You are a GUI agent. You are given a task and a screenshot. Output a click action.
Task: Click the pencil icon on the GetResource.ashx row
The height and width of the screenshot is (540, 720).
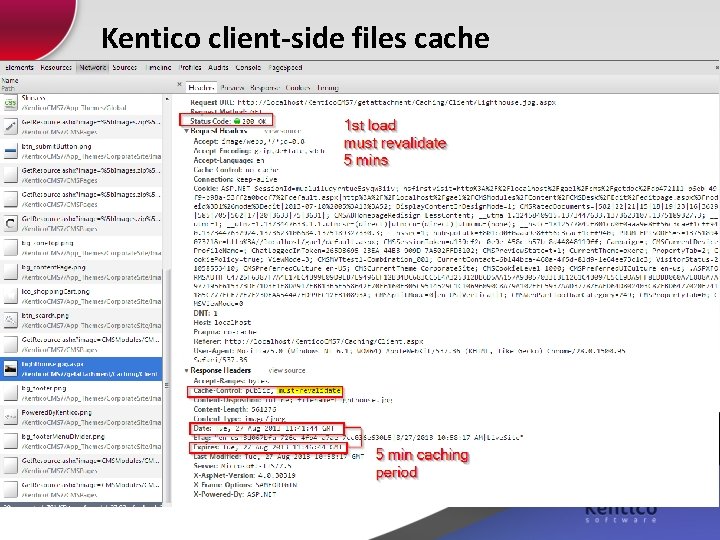click(x=10, y=127)
